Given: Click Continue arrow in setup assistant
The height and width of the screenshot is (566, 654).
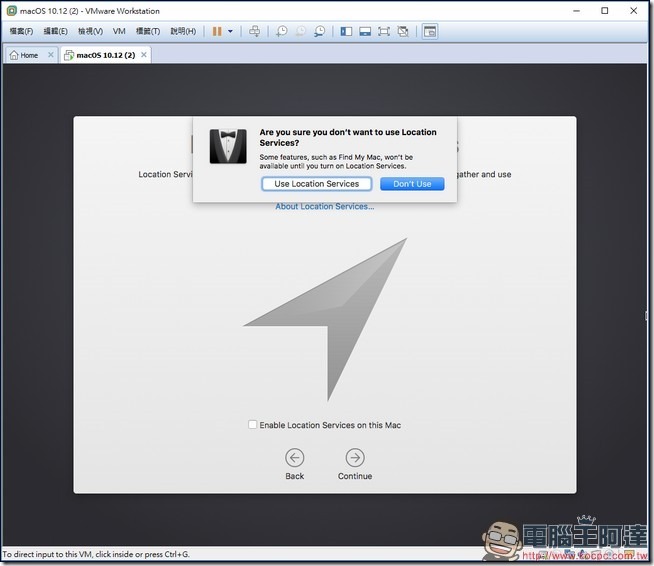Looking at the screenshot, I should point(355,458).
